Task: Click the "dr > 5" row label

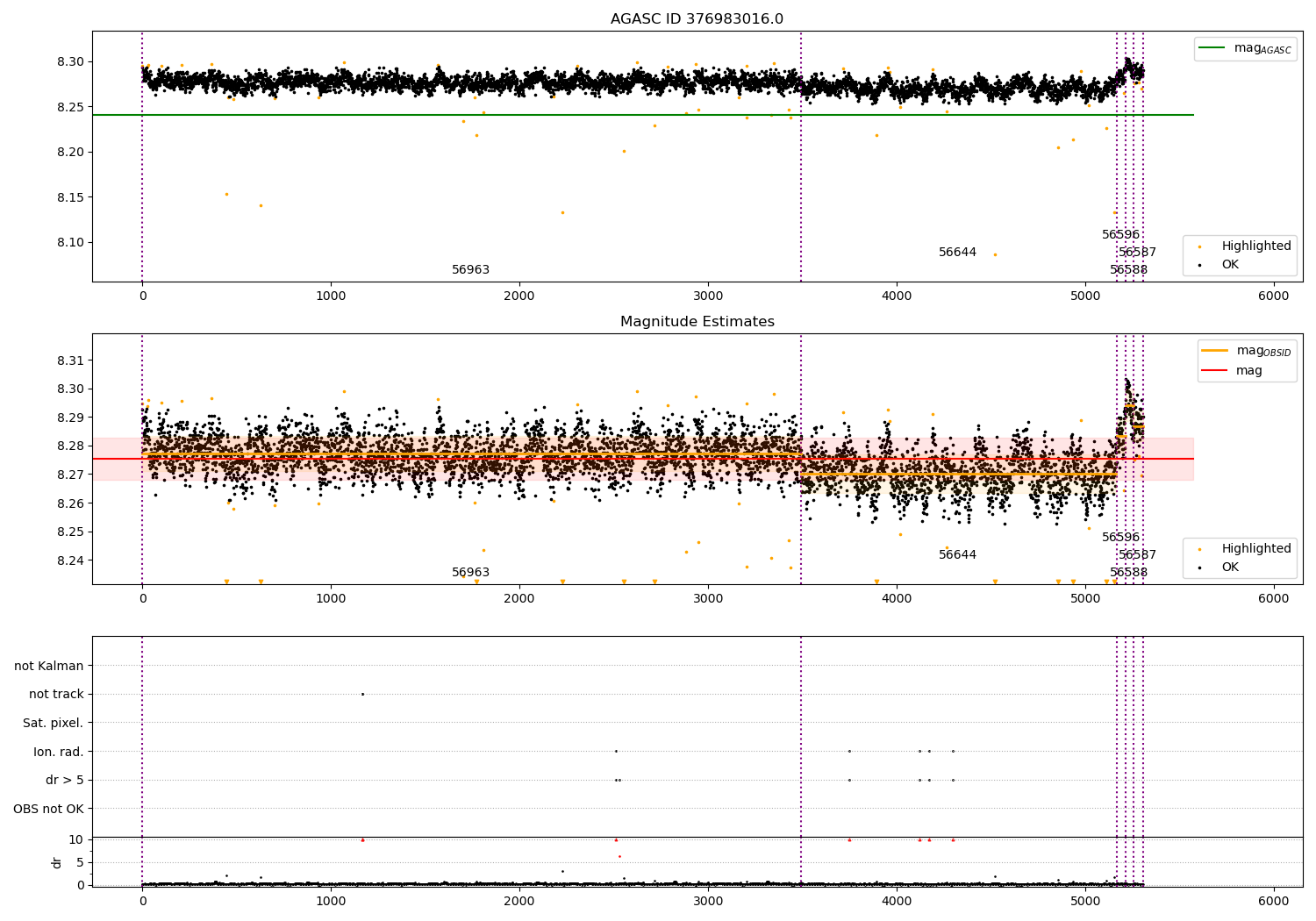Action: coord(65,780)
